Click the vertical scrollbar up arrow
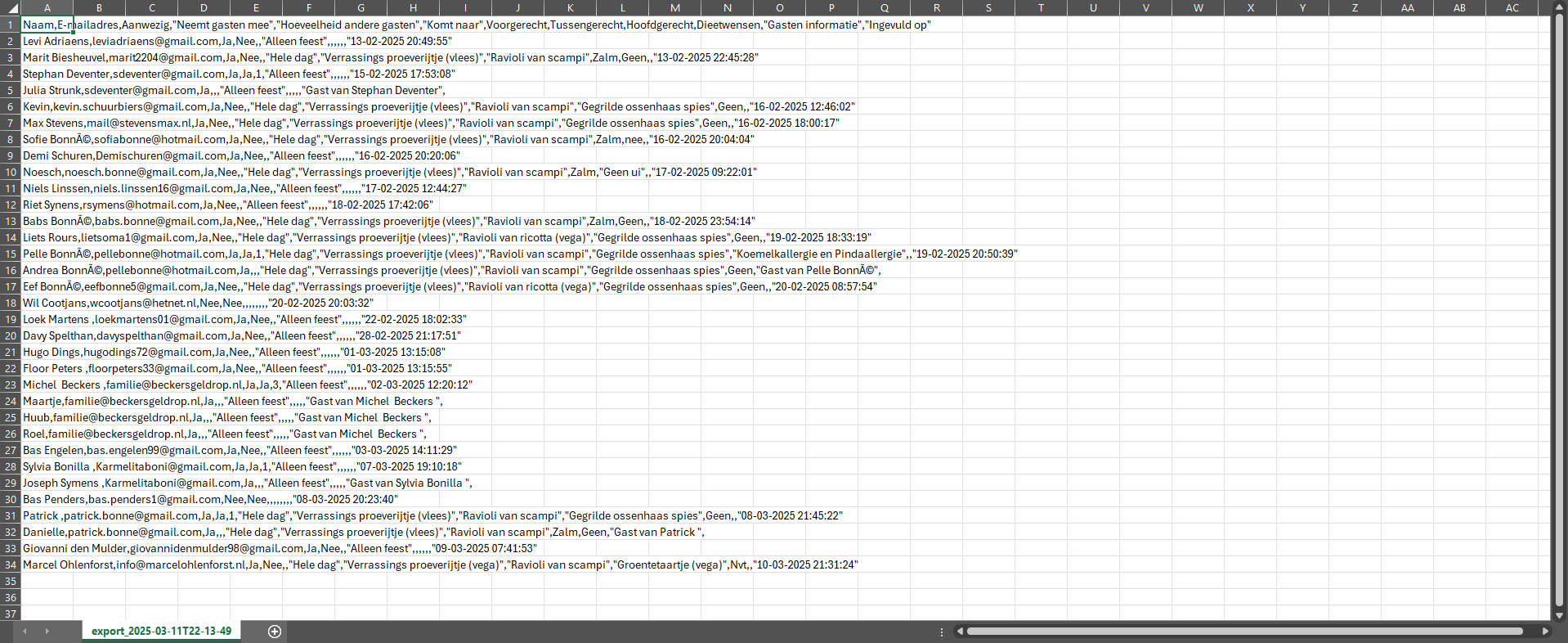Screen dimensions: 1568x643 pyautogui.click(x=1559, y=8)
